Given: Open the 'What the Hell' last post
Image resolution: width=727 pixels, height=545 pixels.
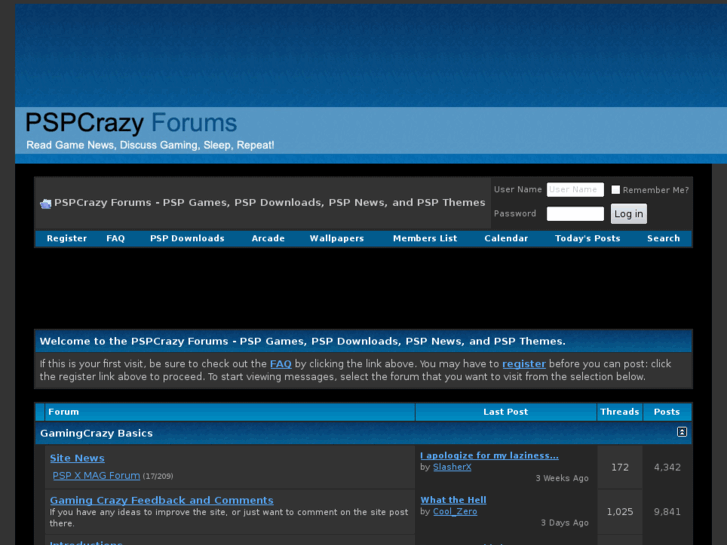Looking at the screenshot, I should point(453,500).
